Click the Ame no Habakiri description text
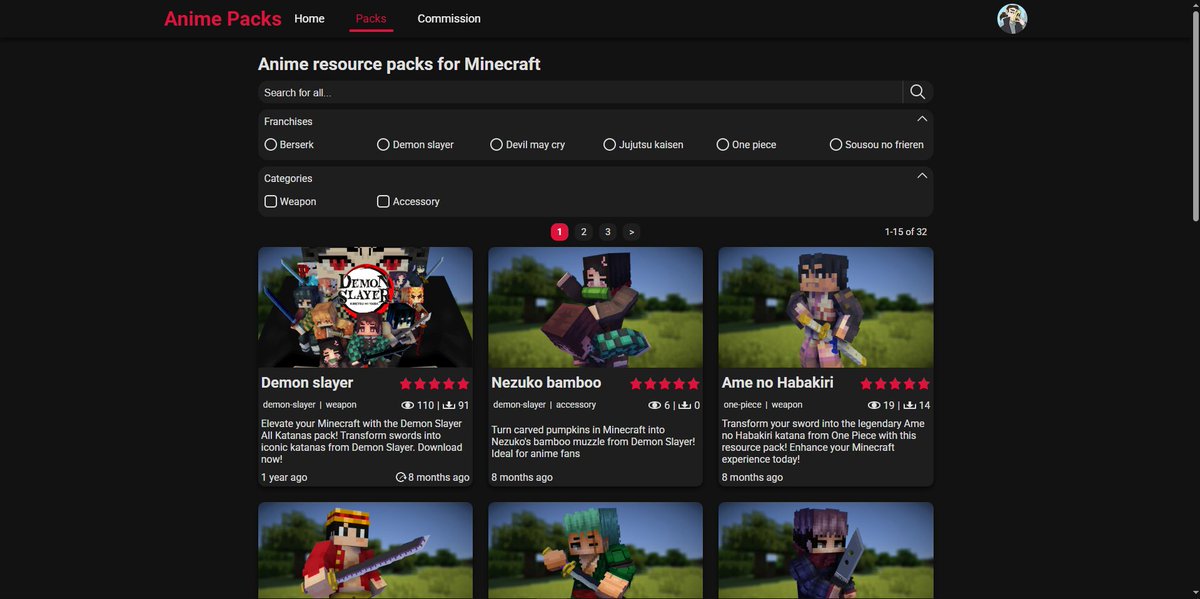The image size is (1200, 599). point(823,441)
